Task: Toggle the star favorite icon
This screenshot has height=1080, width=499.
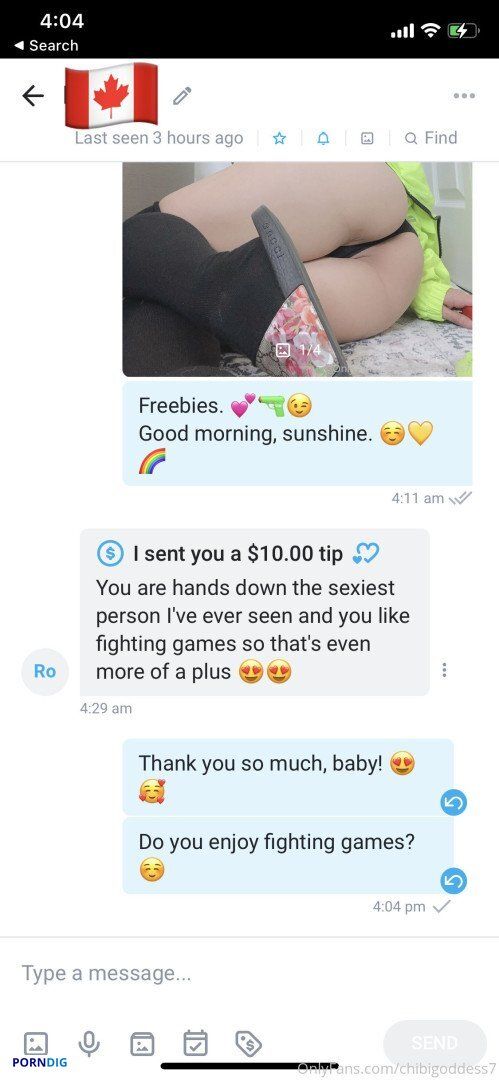Action: [x=279, y=138]
